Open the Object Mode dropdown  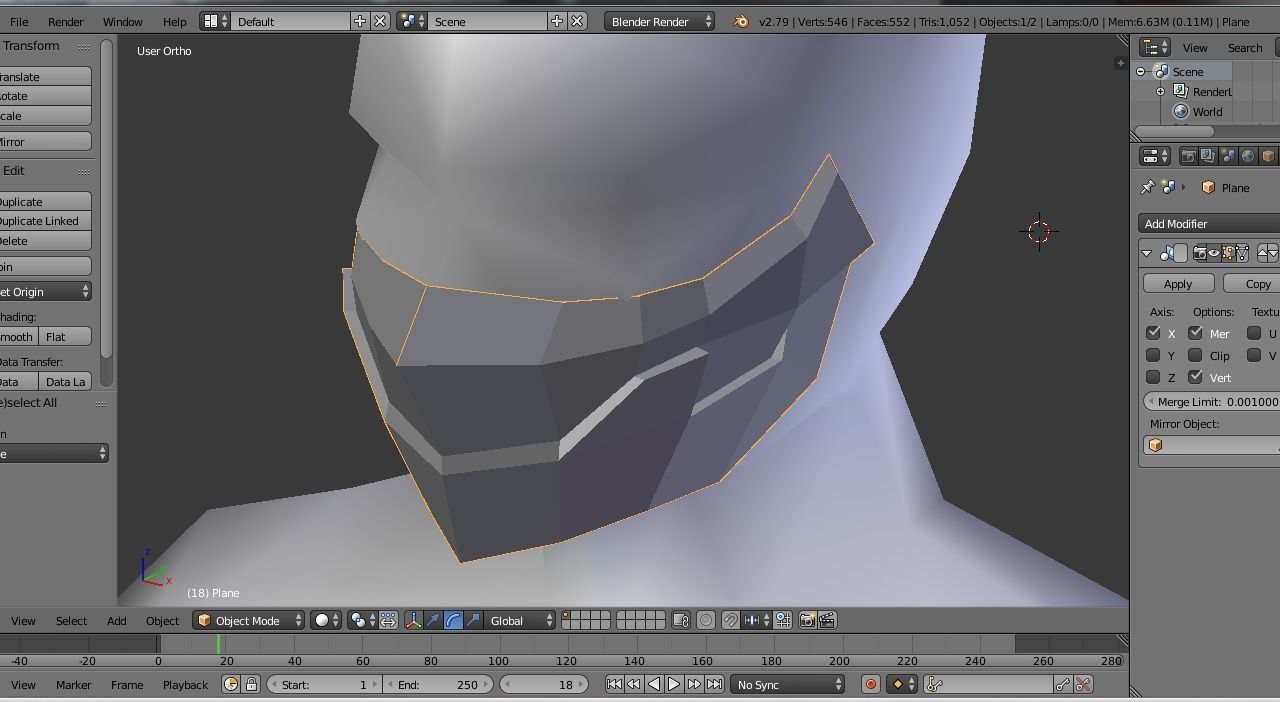249,621
